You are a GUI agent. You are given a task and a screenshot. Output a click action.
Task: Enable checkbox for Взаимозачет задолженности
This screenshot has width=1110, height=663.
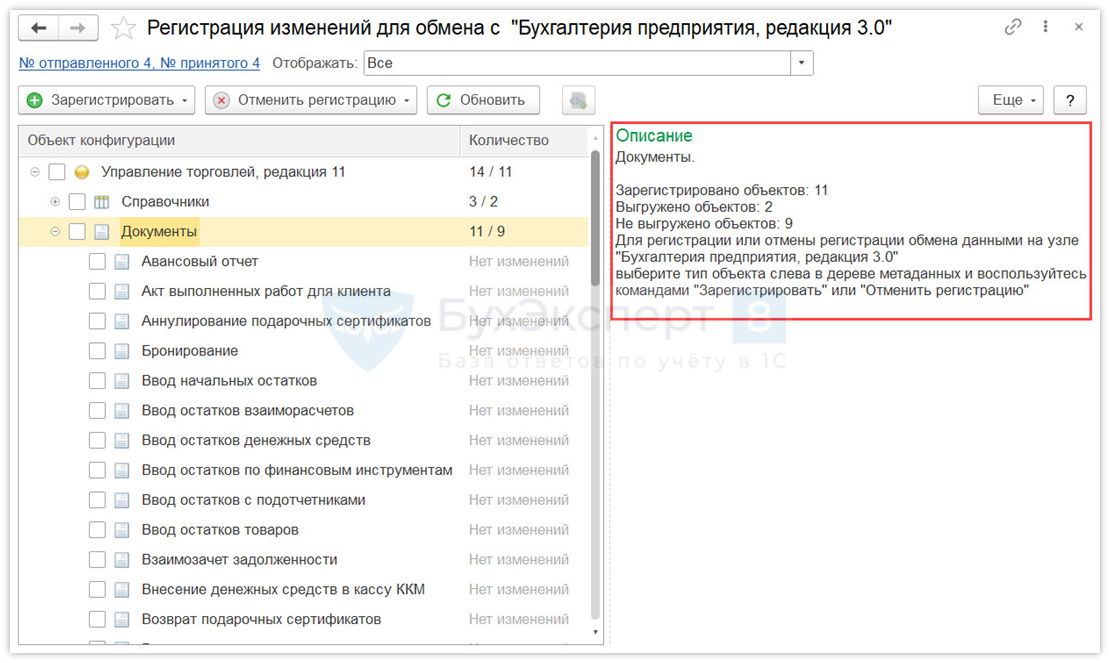(x=97, y=560)
